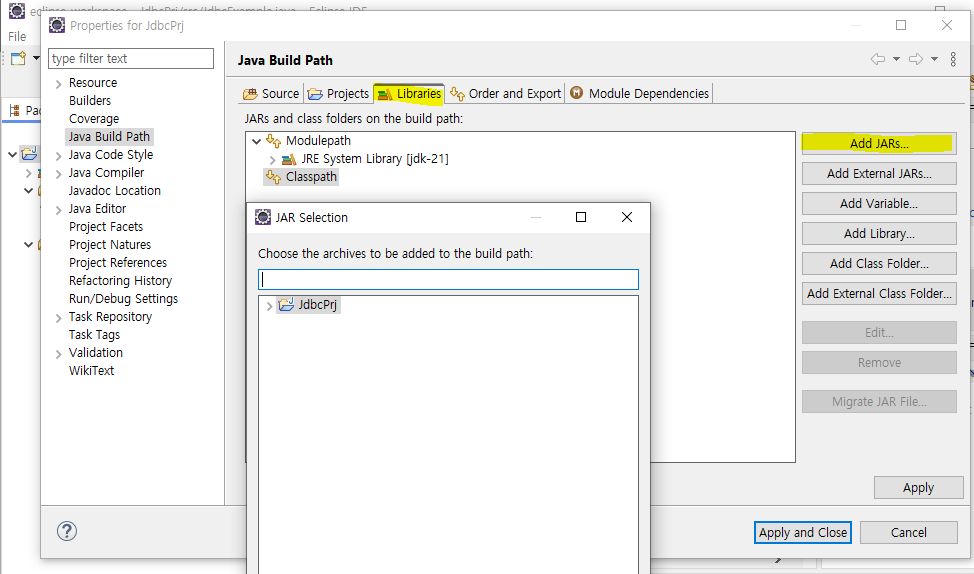Select Run/Debug Settings item
Screen dimensions: 974x574
(123, 299)
